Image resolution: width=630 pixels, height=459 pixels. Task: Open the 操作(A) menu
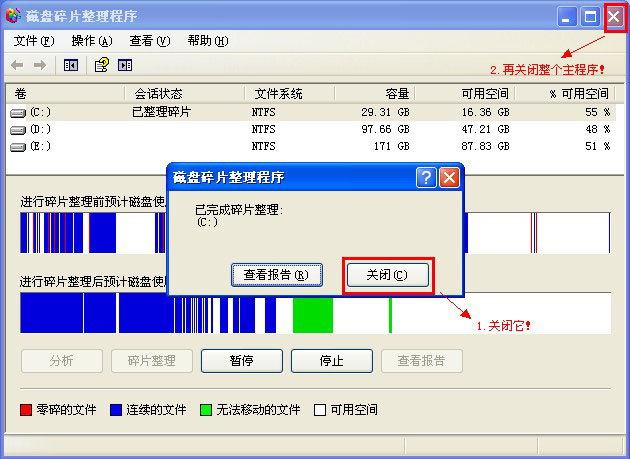click(x=92, y=41)
